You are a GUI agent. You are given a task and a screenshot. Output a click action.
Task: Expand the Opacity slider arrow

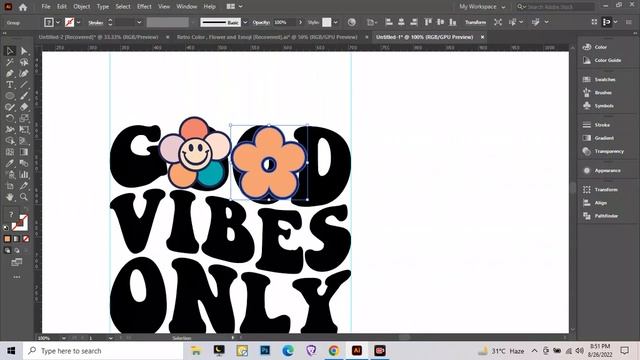(300, 22)
